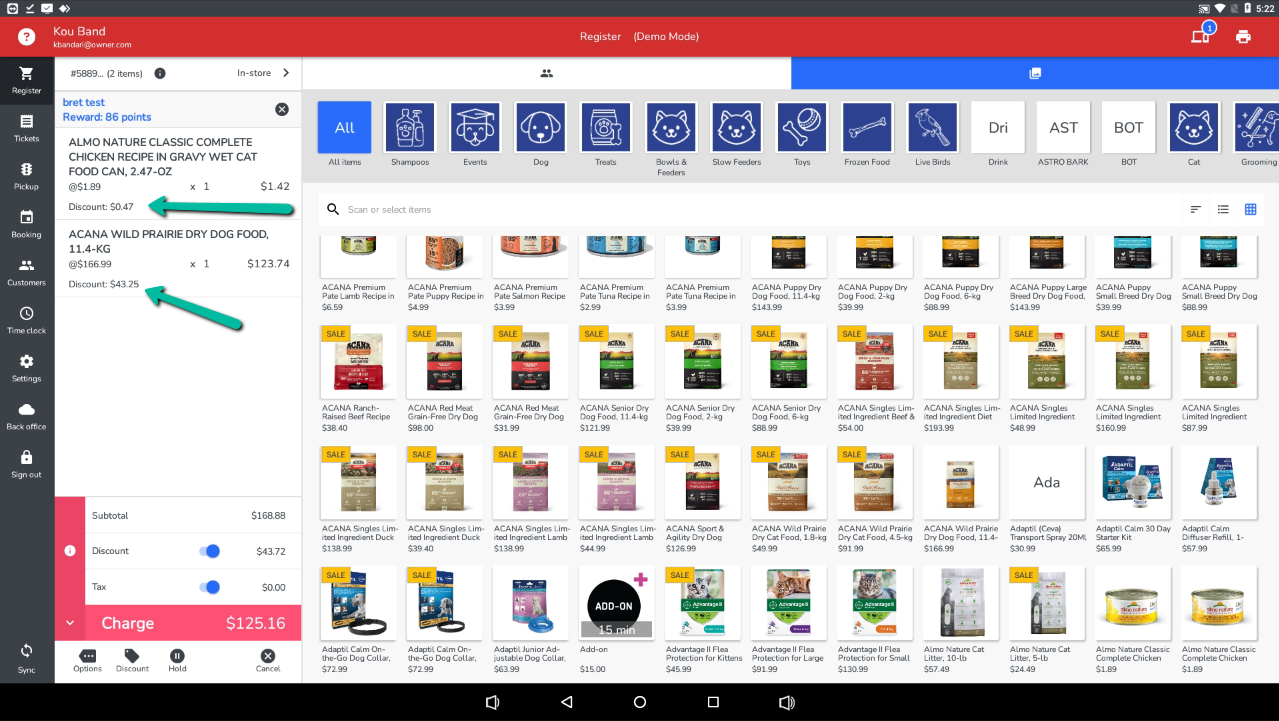This screenshot has width=1279, height=721.
Task: Toggle the Discount switch off
Action: tap(210, 551)
